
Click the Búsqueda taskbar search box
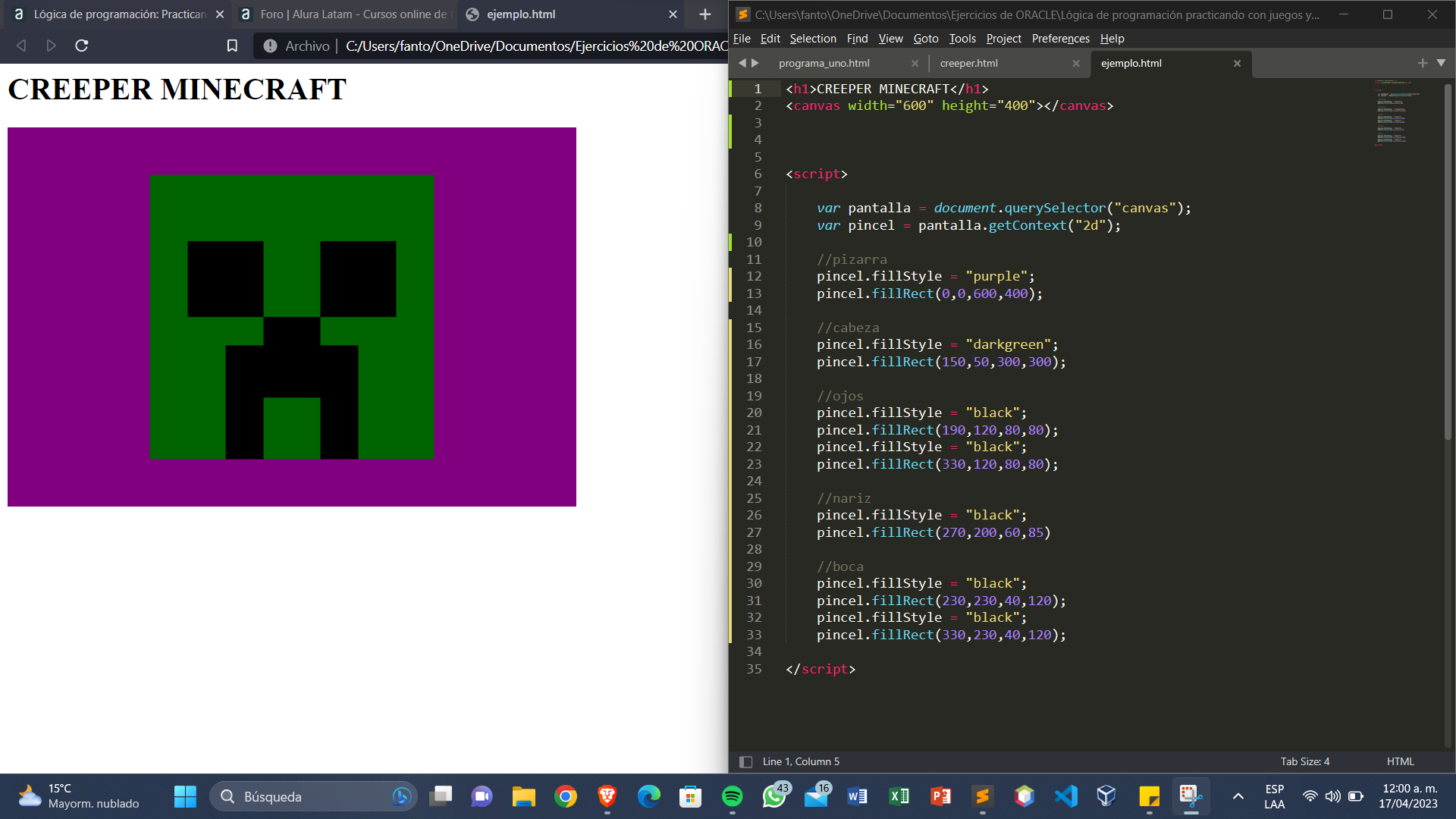(313, 796)
